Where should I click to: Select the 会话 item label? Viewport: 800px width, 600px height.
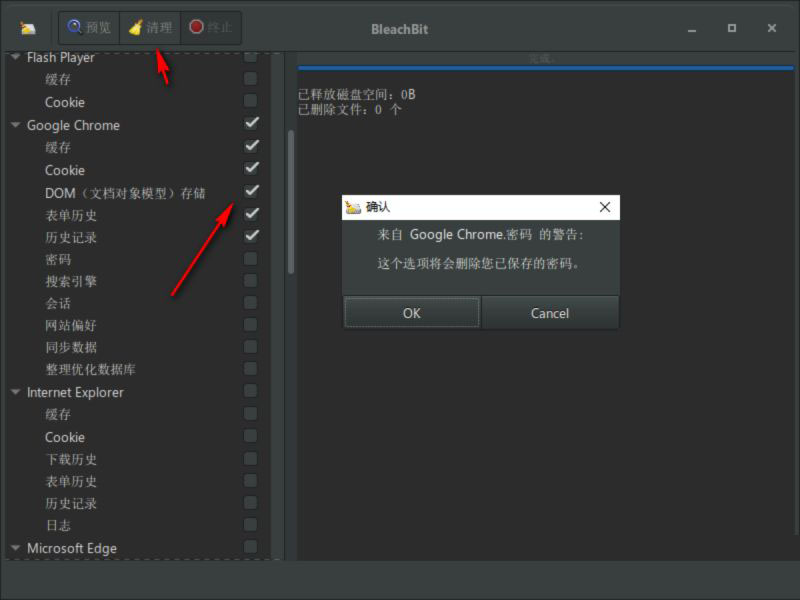pos(58,304)
